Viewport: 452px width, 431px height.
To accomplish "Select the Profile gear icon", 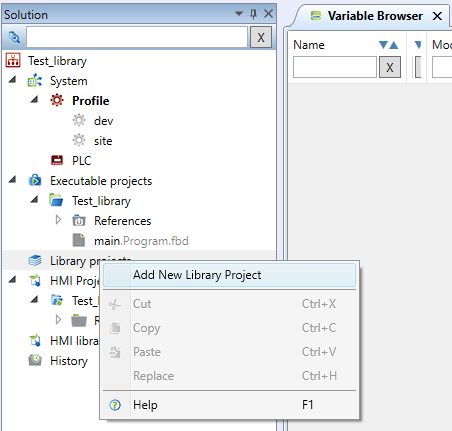I will click(x=57, y=100).
